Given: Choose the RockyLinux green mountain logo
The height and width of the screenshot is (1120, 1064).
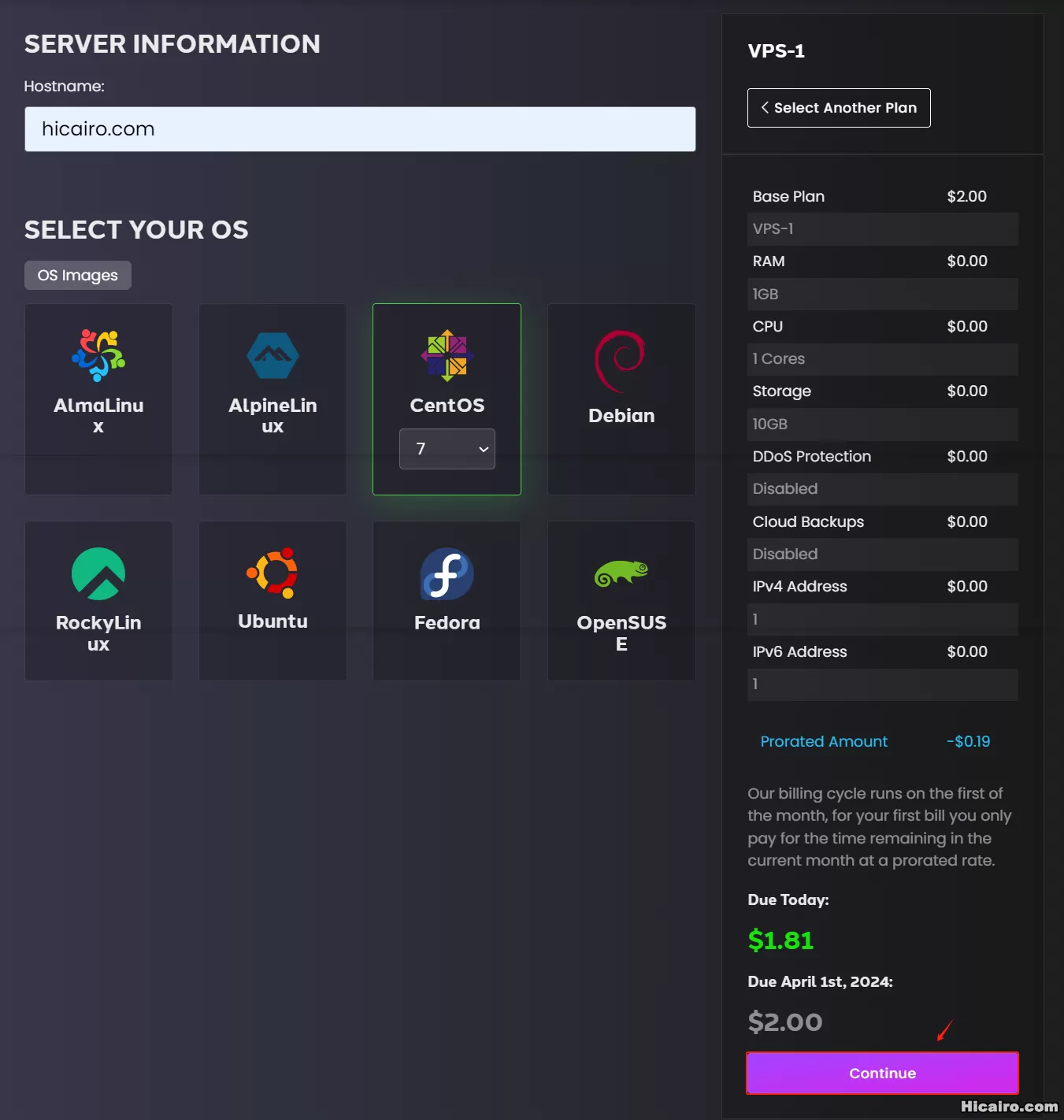Looking at the screenshot, I should [x=98, y=573].
